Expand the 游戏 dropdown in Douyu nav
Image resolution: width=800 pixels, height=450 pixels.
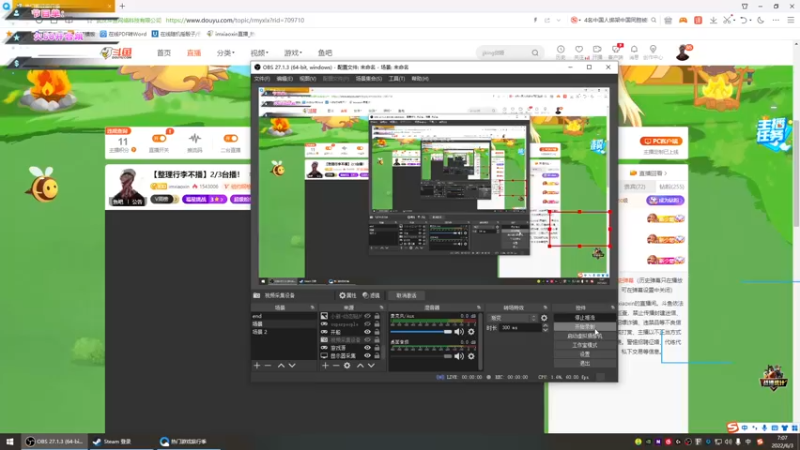pos(293,53)
